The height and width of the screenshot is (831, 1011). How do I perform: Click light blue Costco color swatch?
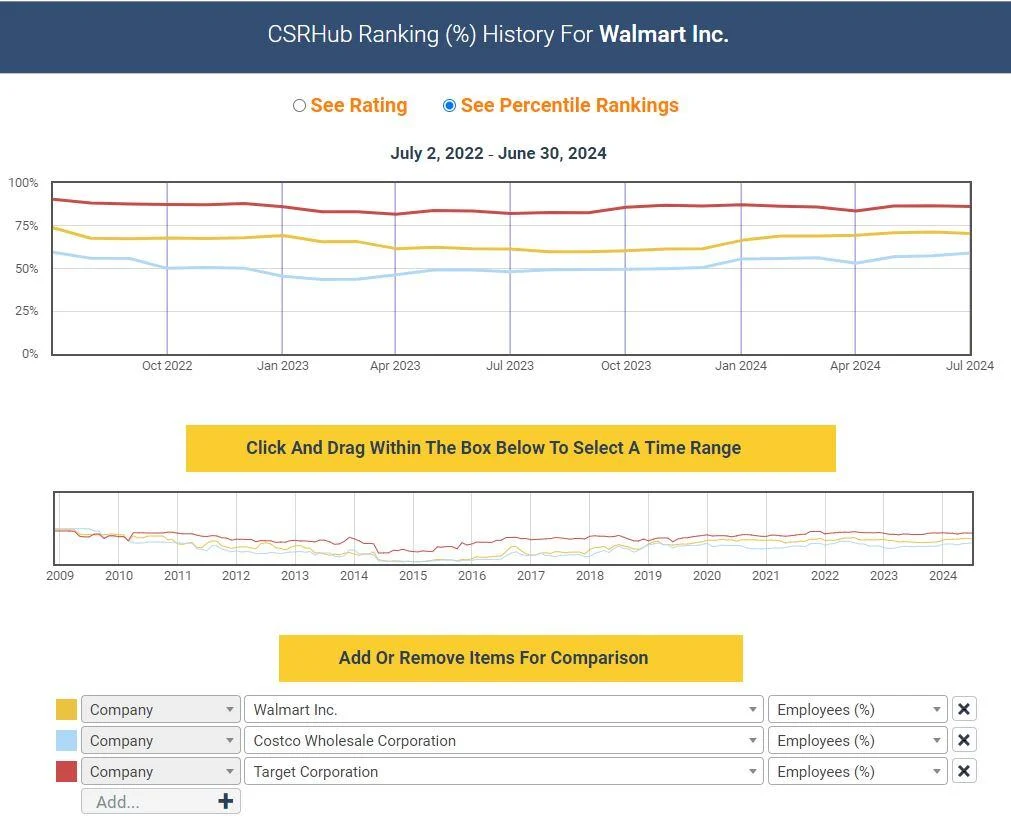point(66,740)
